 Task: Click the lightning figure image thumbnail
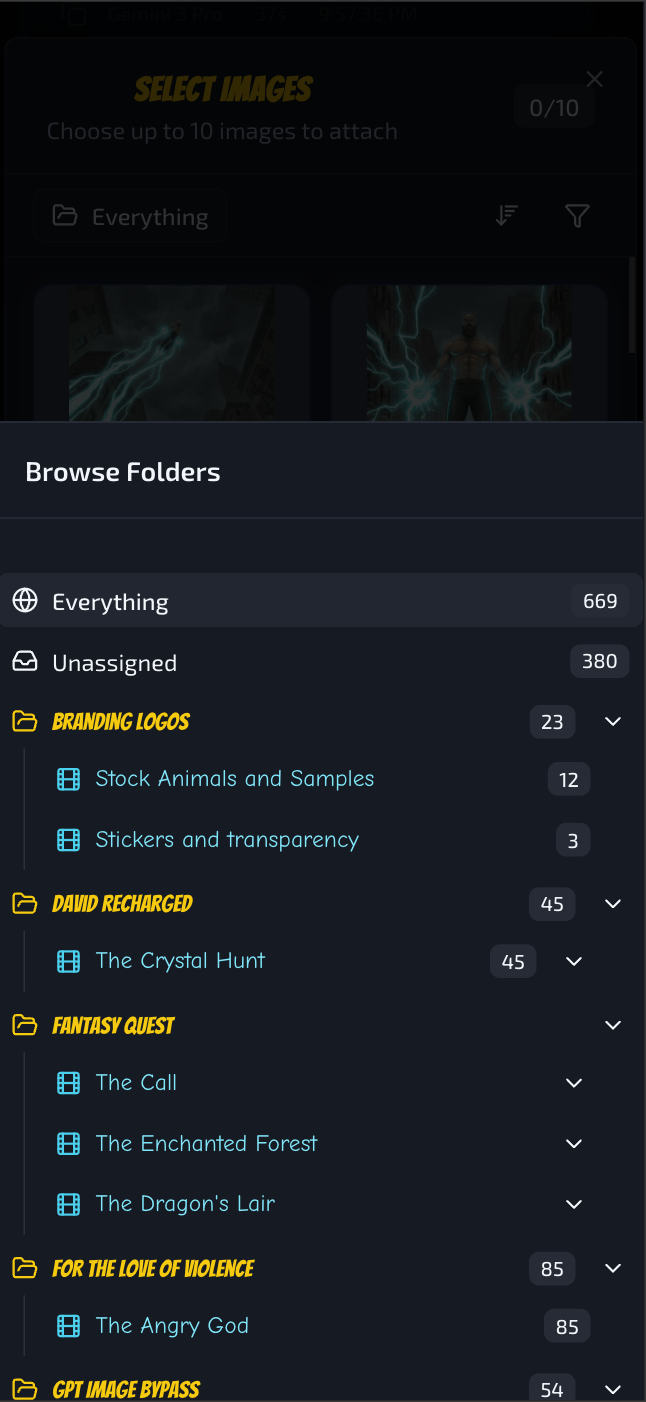click(469, 352)
